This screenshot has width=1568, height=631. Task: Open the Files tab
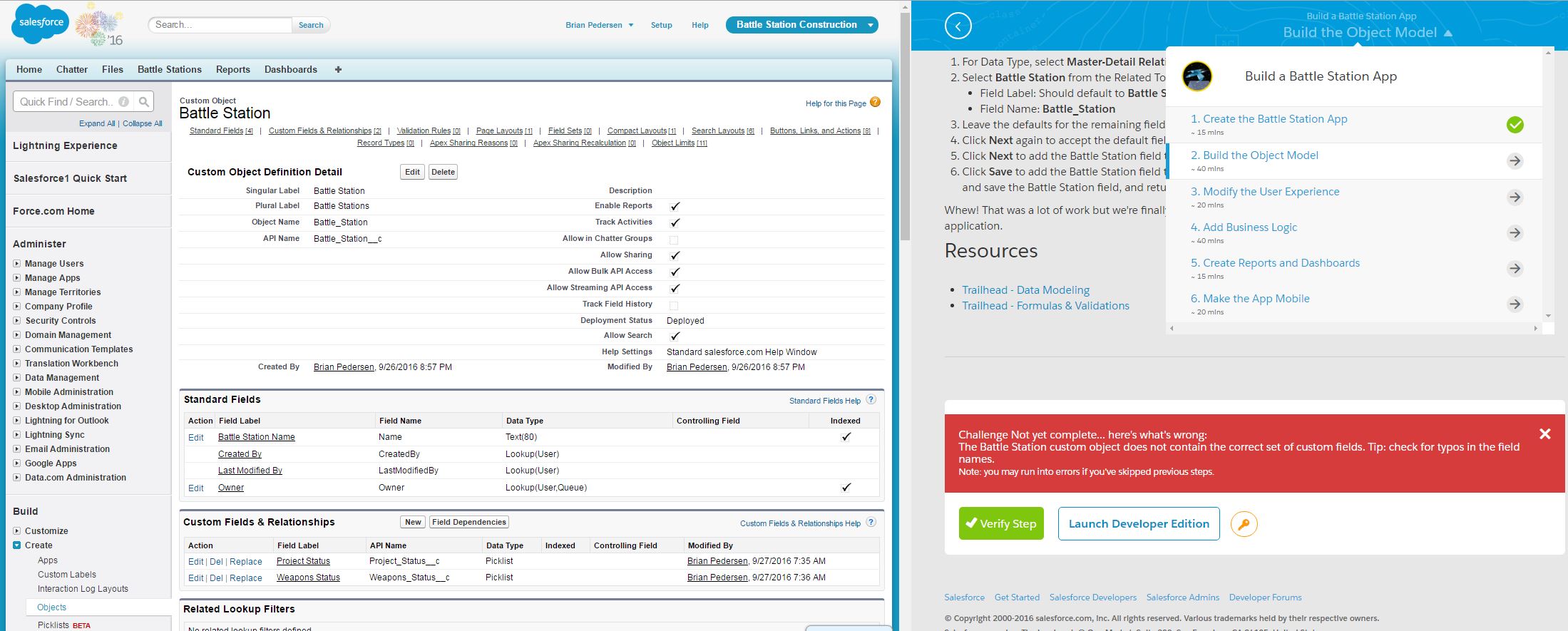tap(113, 69)
